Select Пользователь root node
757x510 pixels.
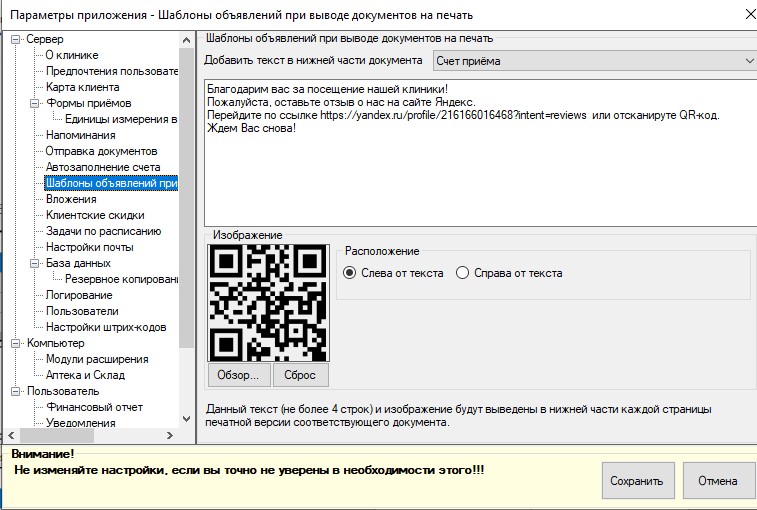coord(63,391)
